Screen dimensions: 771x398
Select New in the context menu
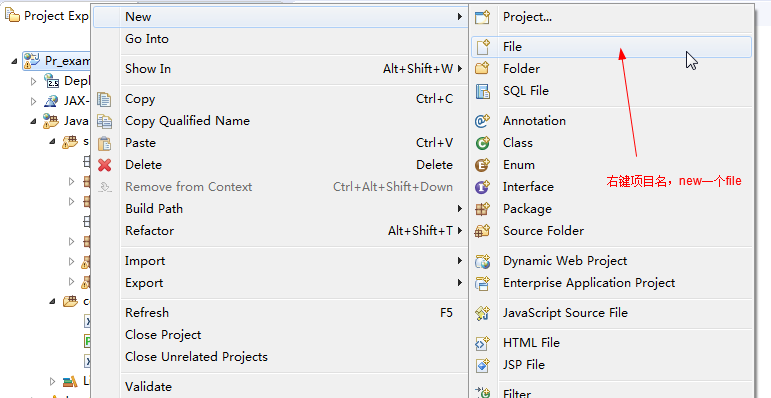(x=280, y=17)
